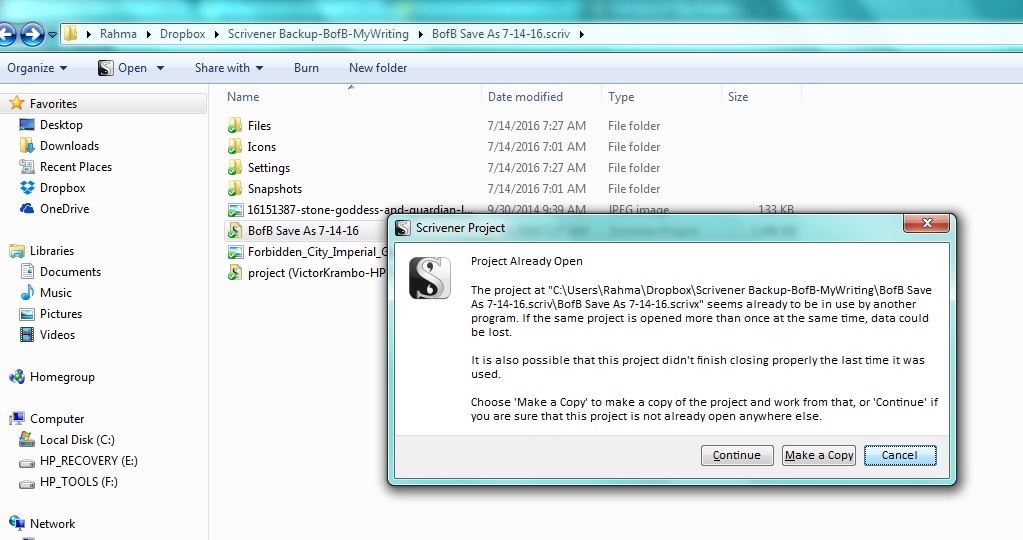Sort by the Date modified column header

click(x=541, y=97)
